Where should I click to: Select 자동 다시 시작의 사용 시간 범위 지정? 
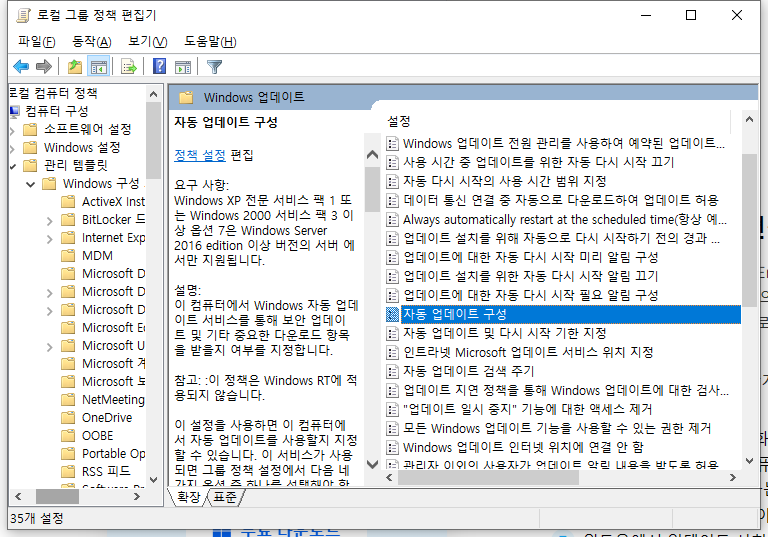(504, 181)
